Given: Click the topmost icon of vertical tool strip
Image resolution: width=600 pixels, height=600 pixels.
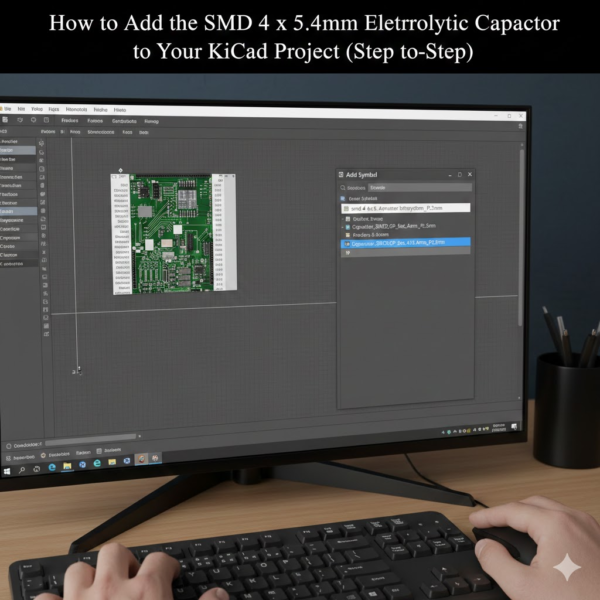Looking at the screenshot, I should coord(41,143).
